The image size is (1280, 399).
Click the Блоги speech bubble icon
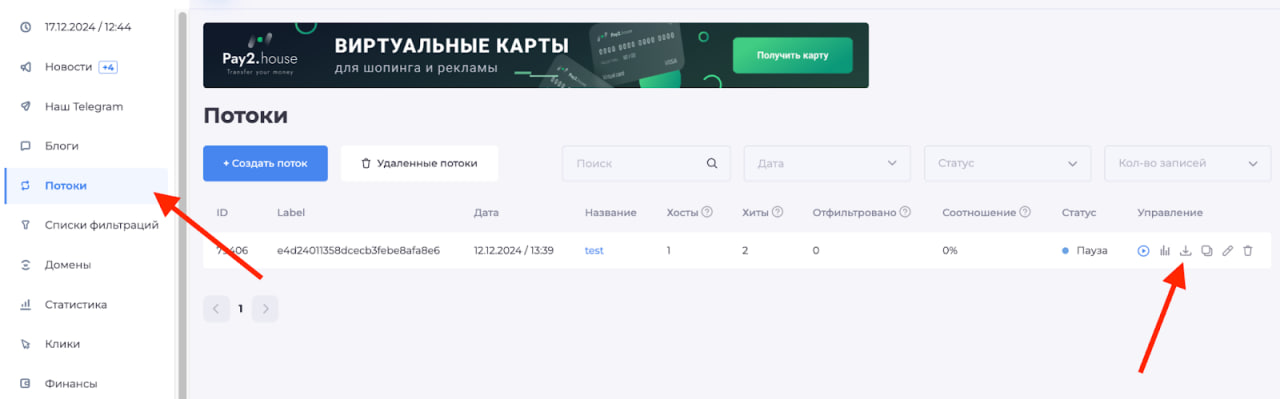(x=26, y=146)
